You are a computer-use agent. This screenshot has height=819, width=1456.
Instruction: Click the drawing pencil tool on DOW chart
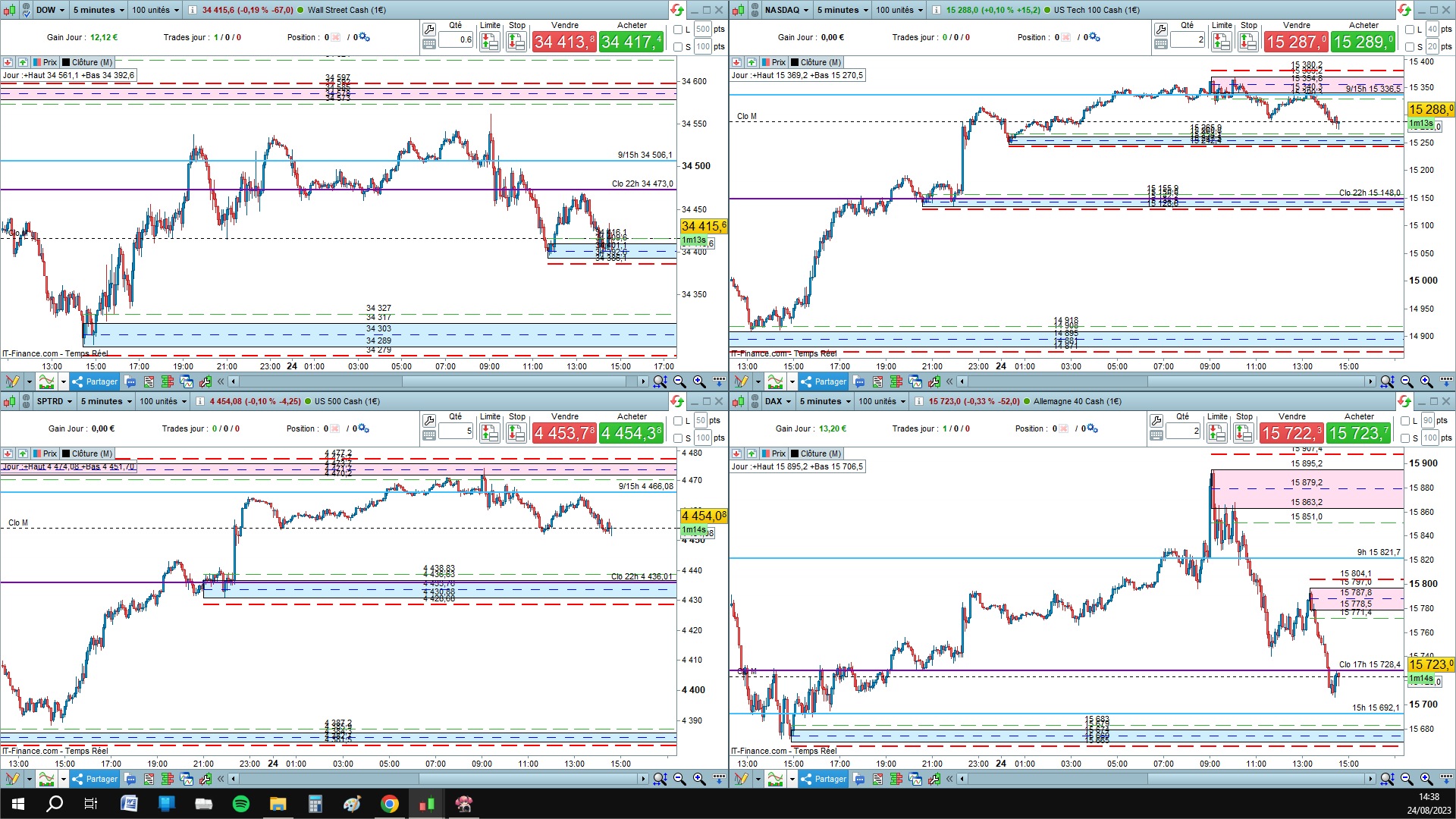coord(13,381)
